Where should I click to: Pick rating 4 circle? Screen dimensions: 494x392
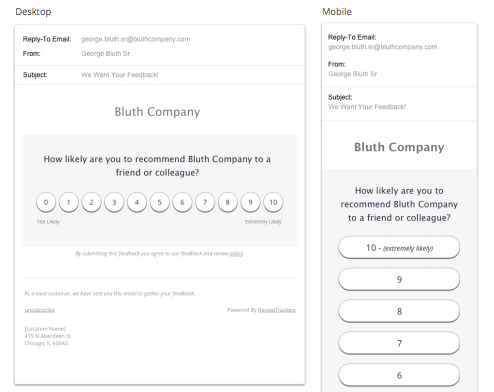pos(137,202)
